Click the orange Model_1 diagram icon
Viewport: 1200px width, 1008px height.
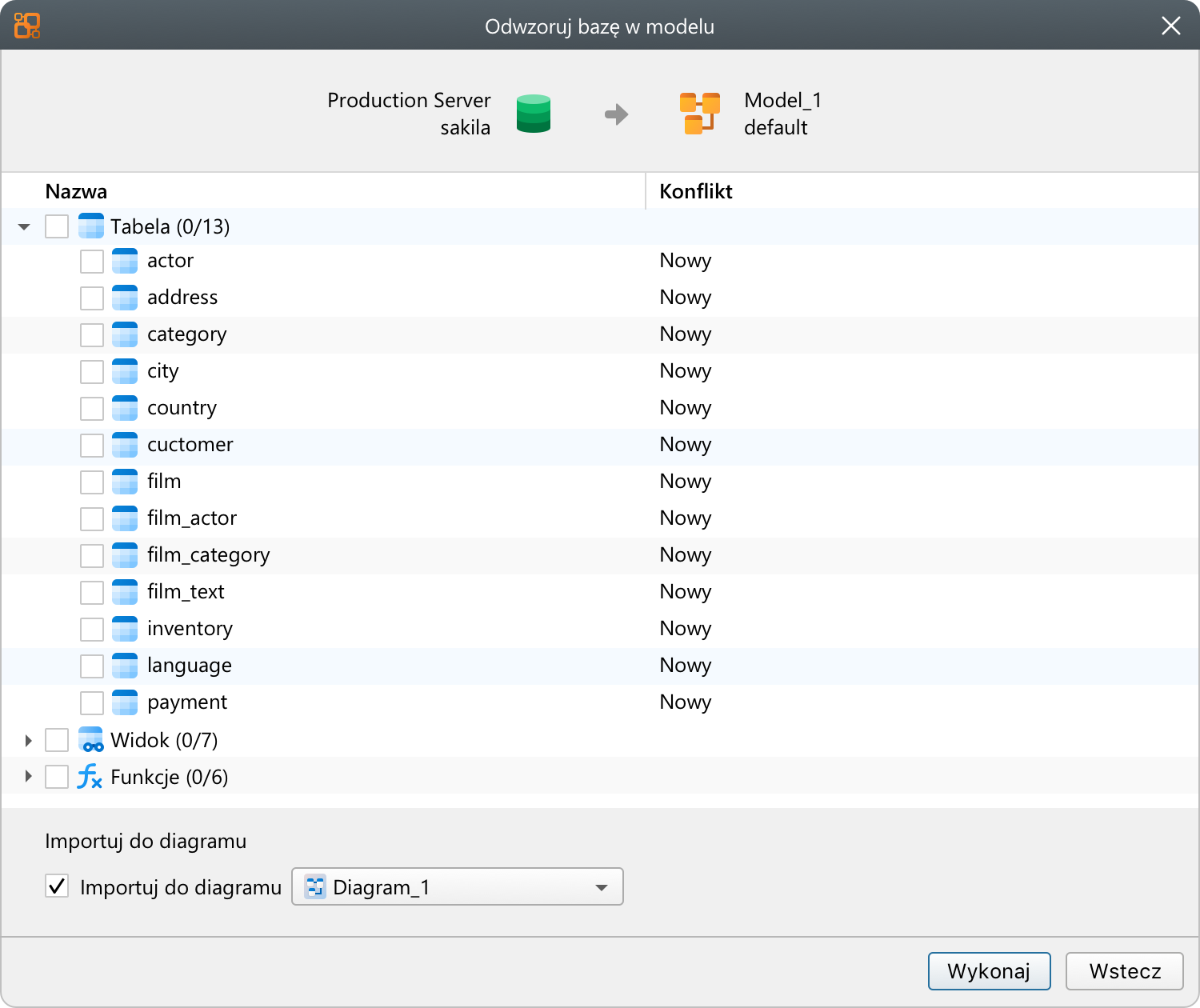(x=700, y=113)
